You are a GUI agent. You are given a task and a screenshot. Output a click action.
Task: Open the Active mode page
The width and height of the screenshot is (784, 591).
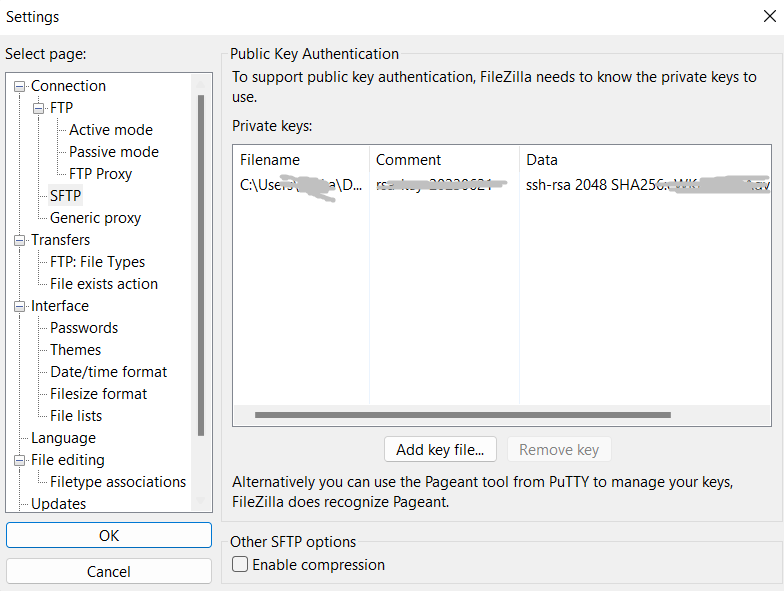click(110, 130)
